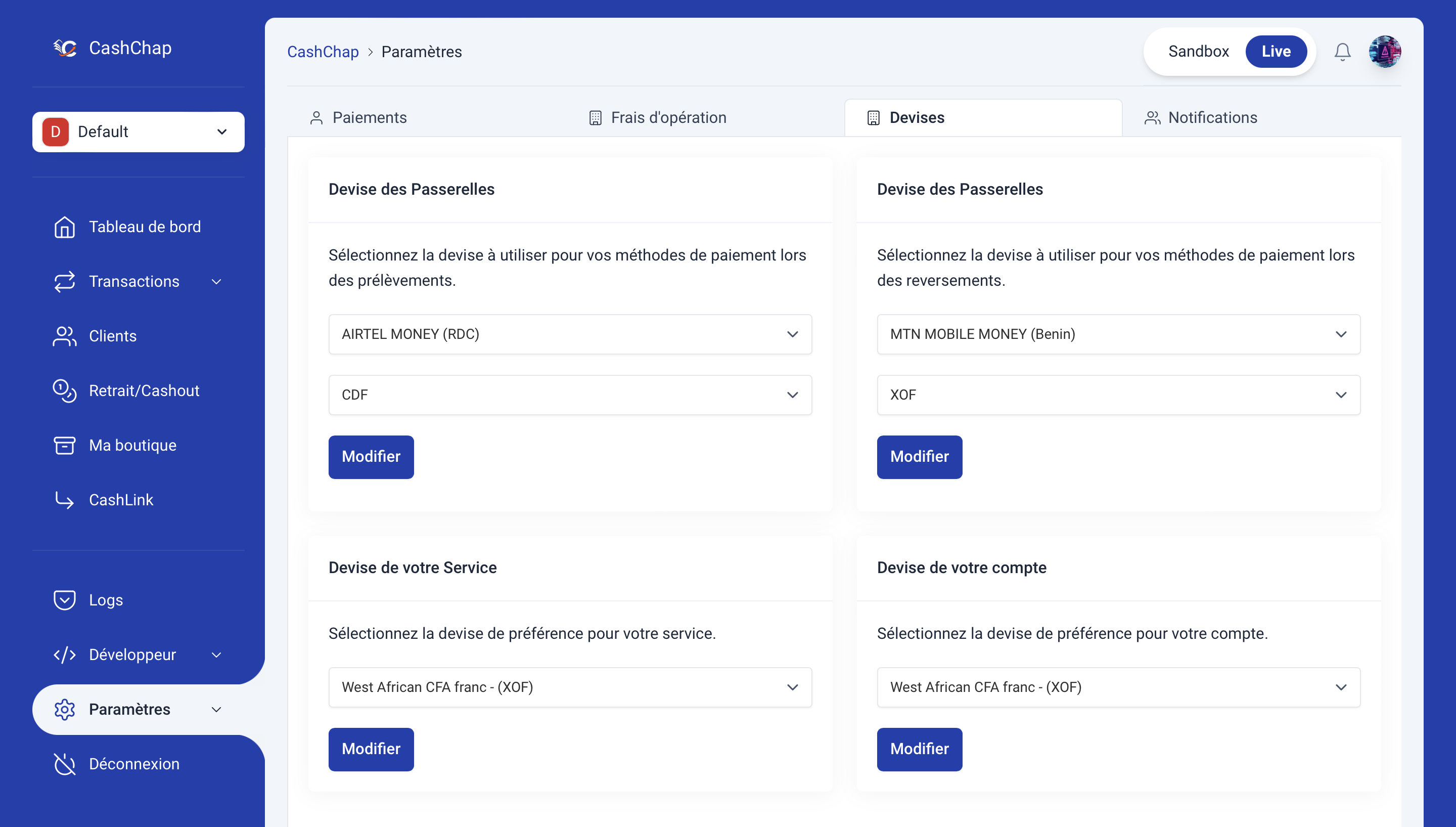Click the Transactions icon in sidebar
1456x827 pixels.
click(x=64, y=281)
